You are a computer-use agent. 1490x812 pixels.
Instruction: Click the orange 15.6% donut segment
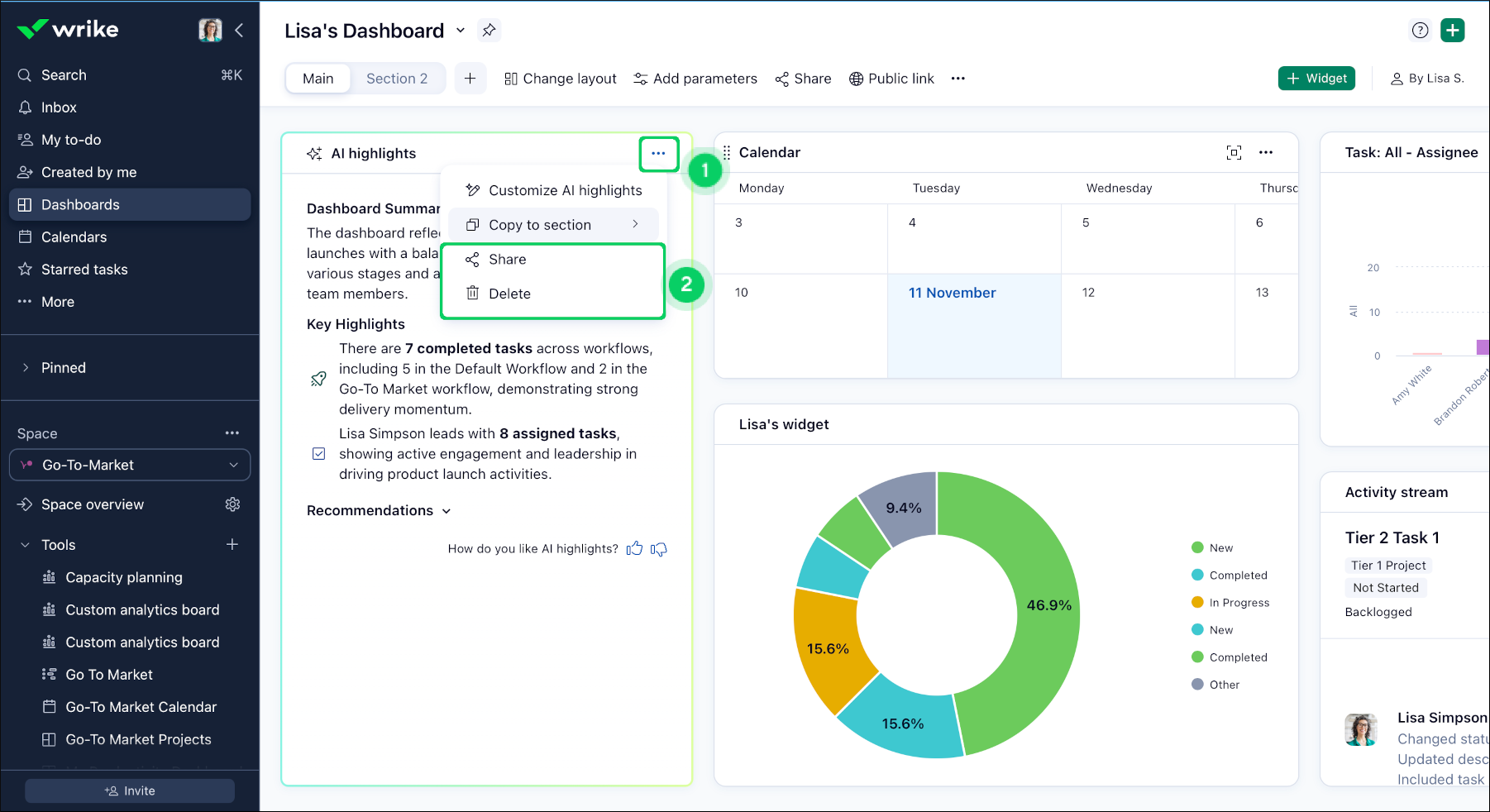pos(829,649)
